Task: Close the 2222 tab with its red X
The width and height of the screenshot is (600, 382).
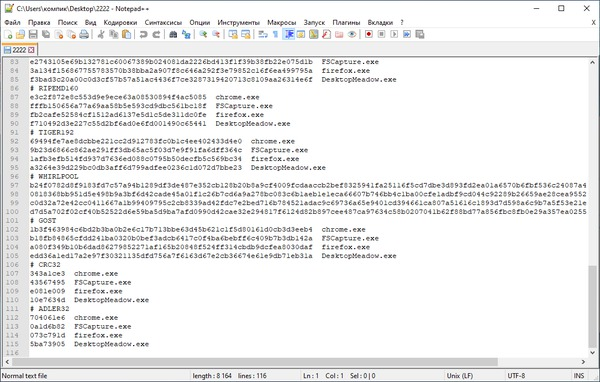Action: (31, 50)
